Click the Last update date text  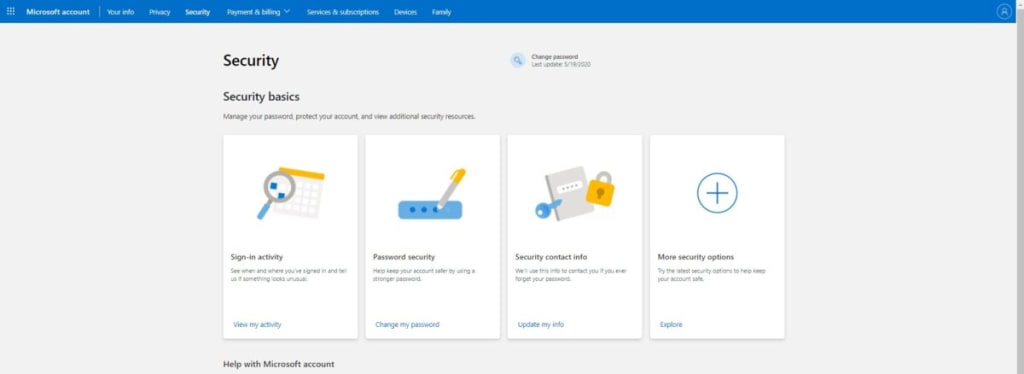[x=561, y=65]
